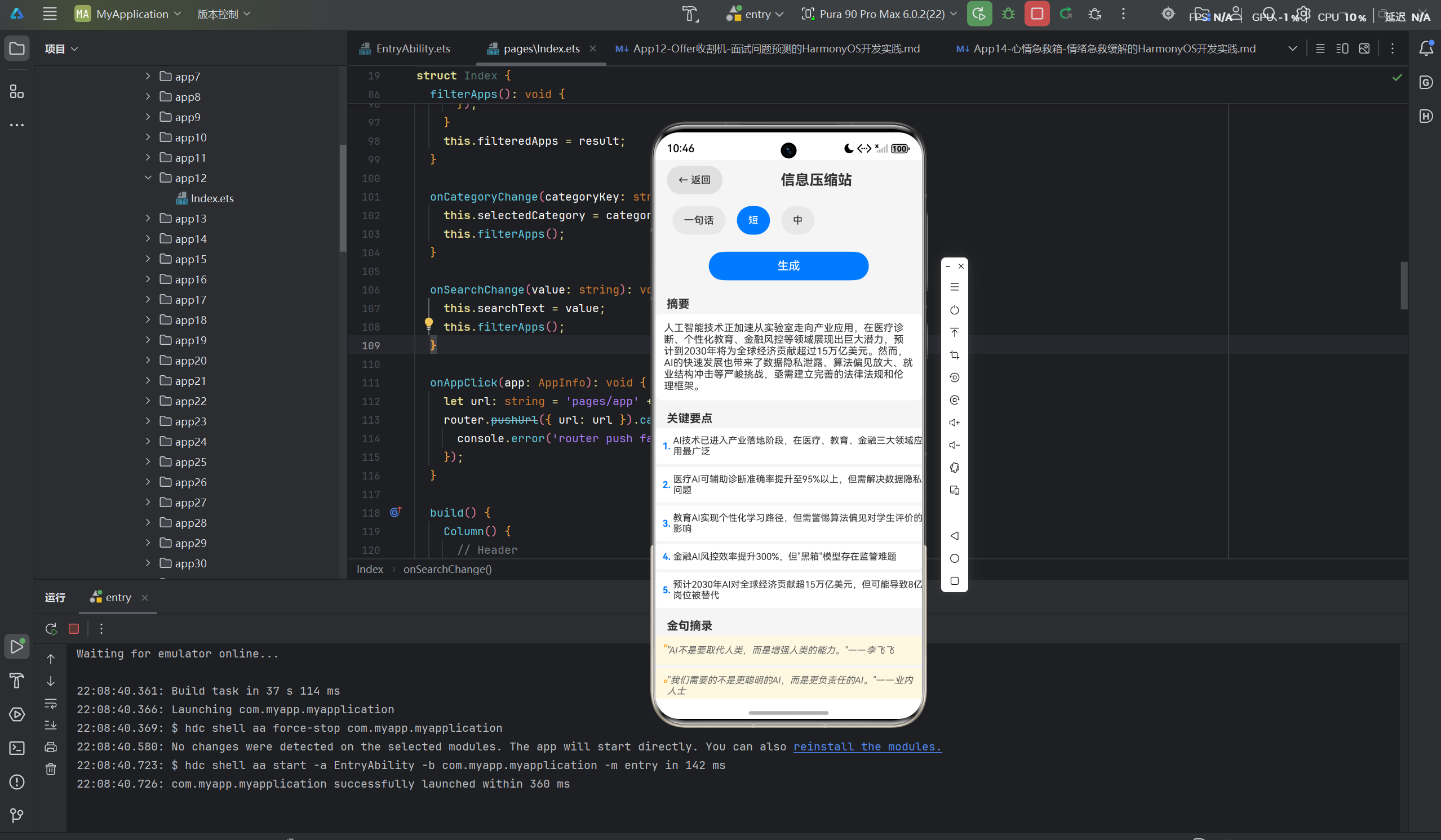This screenshot has height=840, width=1441.
Task: Open more run panel options three-dots
Action: [101, 628]
